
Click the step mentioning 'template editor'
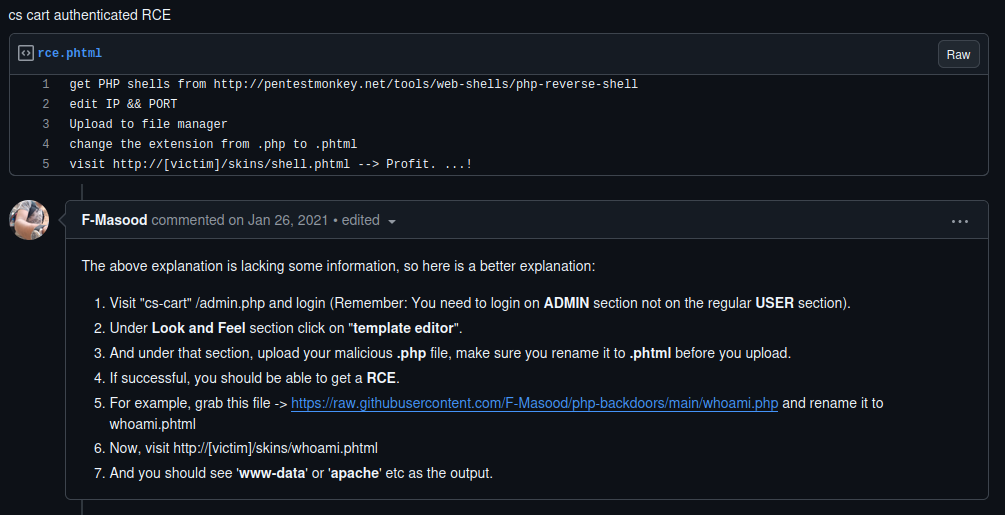click(286, 328)
